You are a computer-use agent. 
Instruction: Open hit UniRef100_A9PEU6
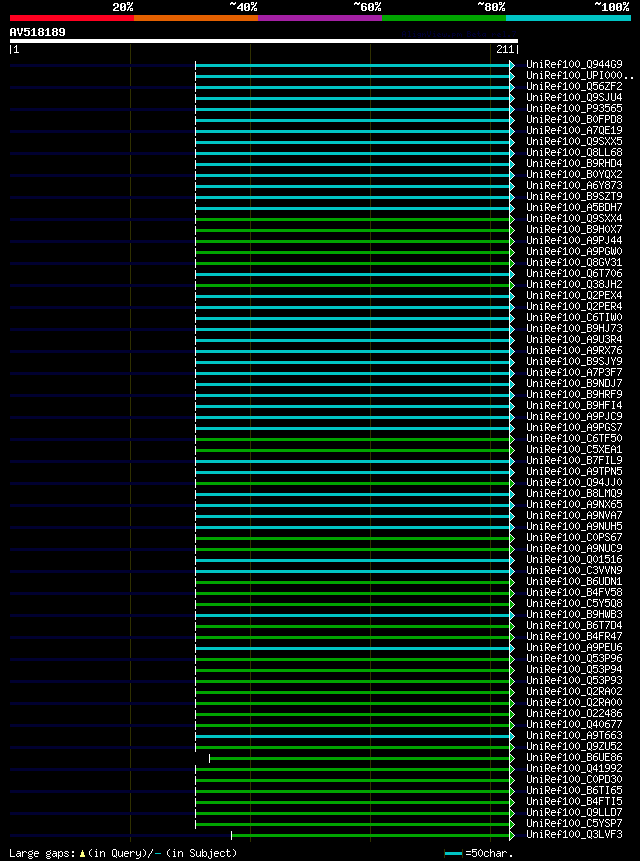(x=574, y=647)
